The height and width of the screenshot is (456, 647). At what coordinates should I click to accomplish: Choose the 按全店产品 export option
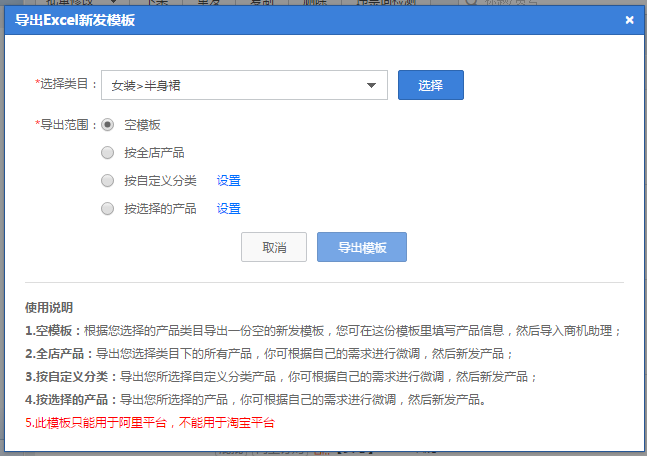tap(107, 153)
